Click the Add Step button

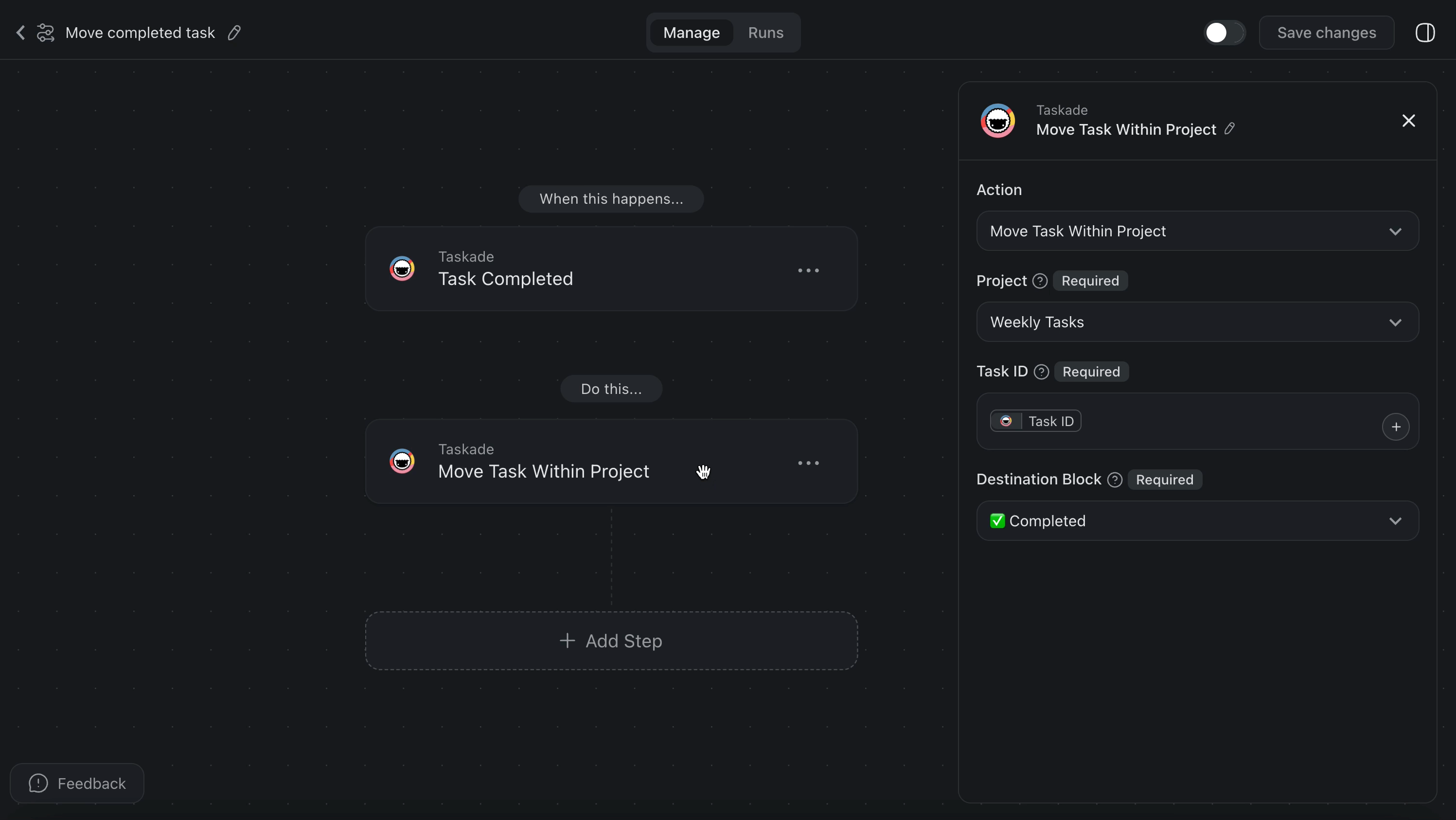point(611,641)
